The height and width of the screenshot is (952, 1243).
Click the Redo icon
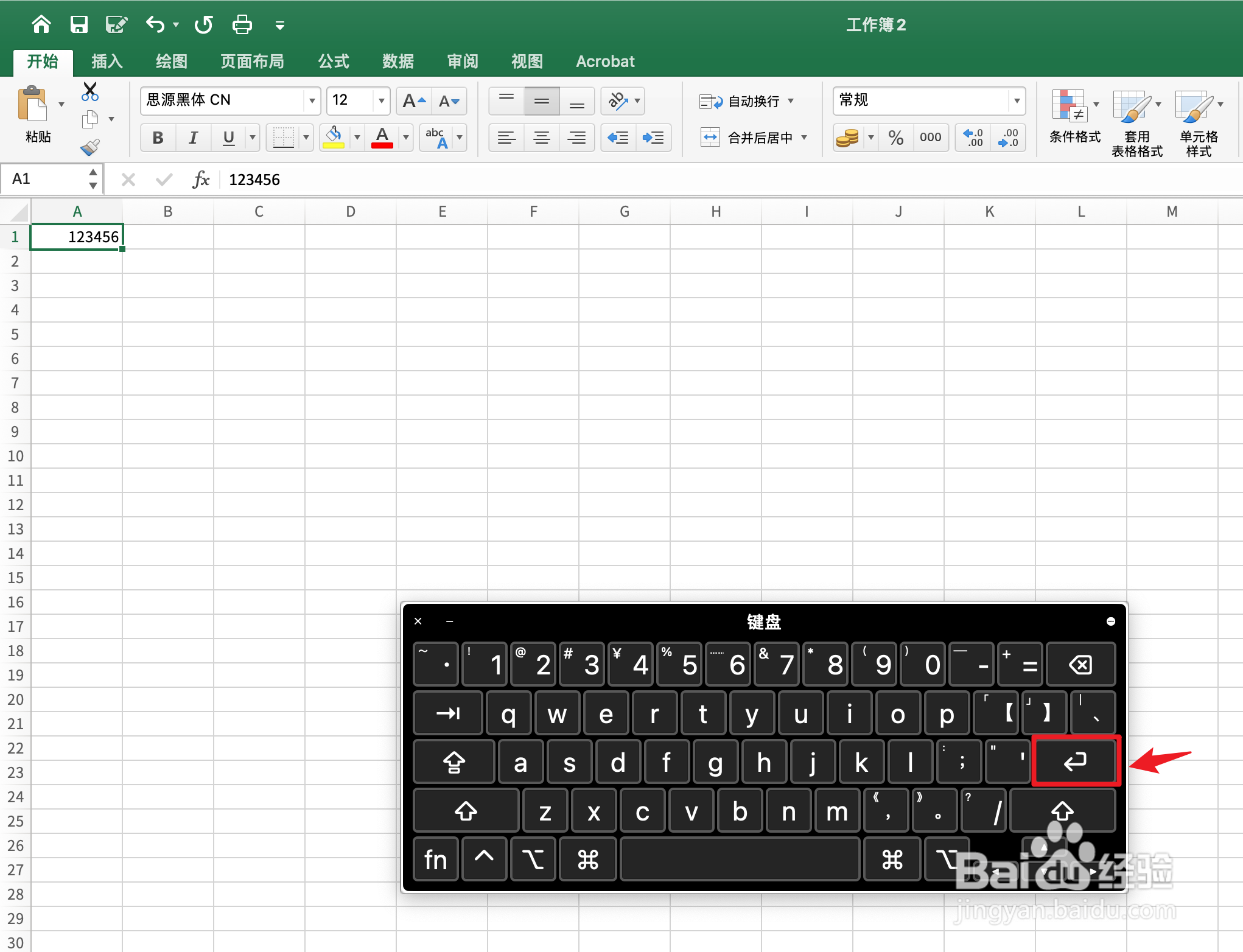pyautogui.click(x=204, y=24)
